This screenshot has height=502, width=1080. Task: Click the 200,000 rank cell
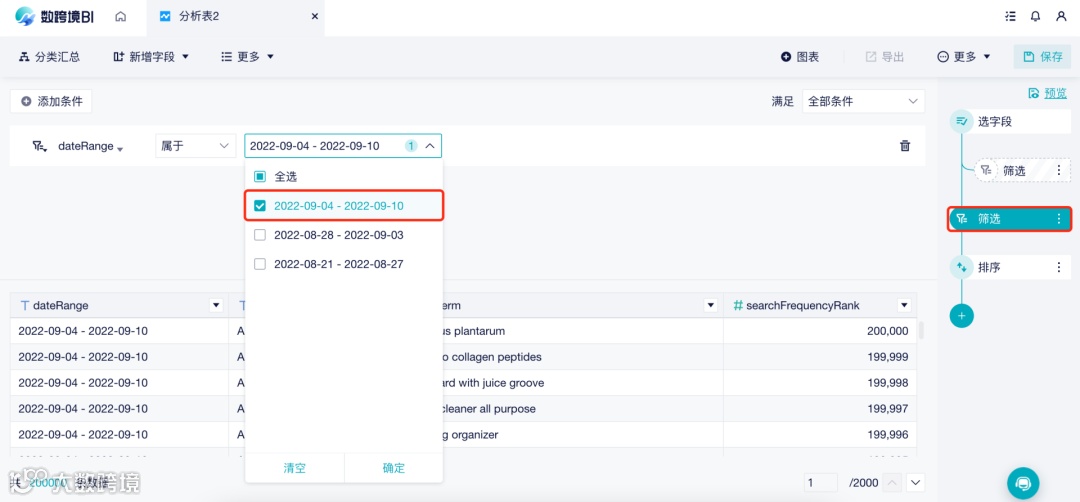coord(820,331)
